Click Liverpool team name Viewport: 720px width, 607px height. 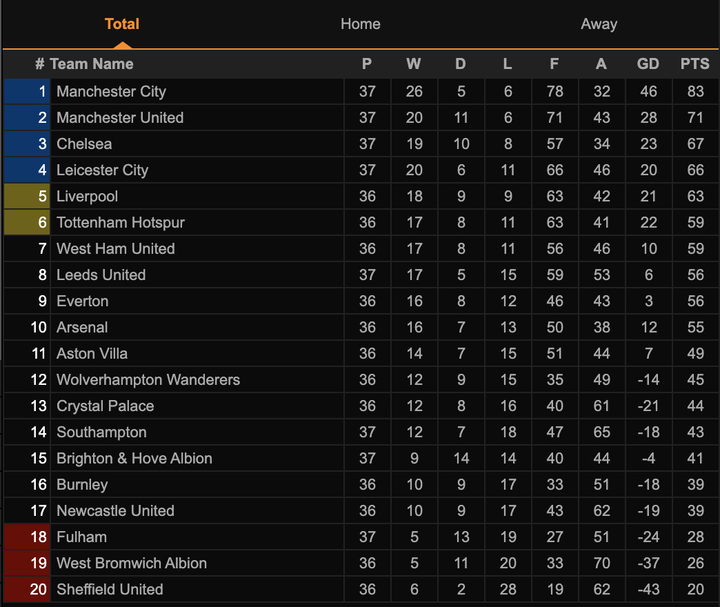pyautogui.click(x=87, y=196)
